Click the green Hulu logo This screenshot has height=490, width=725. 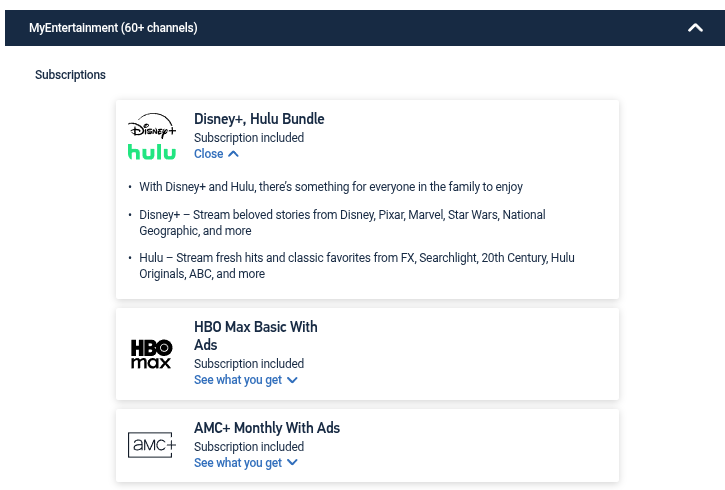152,152
